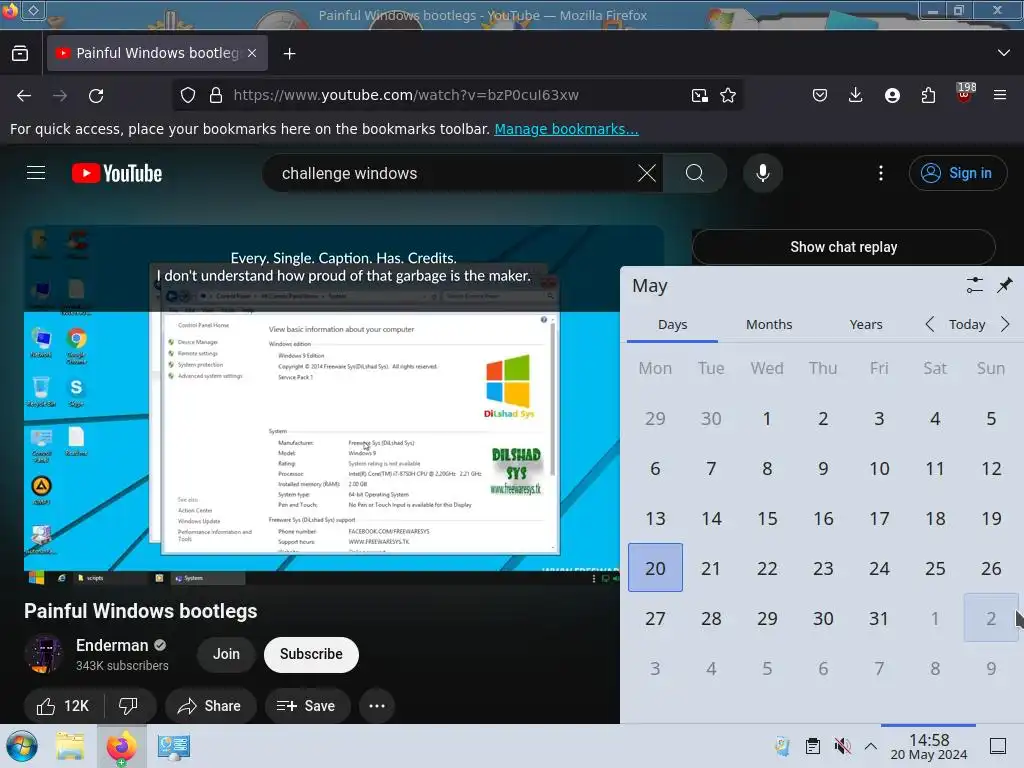Image resolution: width=1024 pixels, height=768 pixels.
Task: Show desktop using the taskbar corner button
Action: (998, 746)
